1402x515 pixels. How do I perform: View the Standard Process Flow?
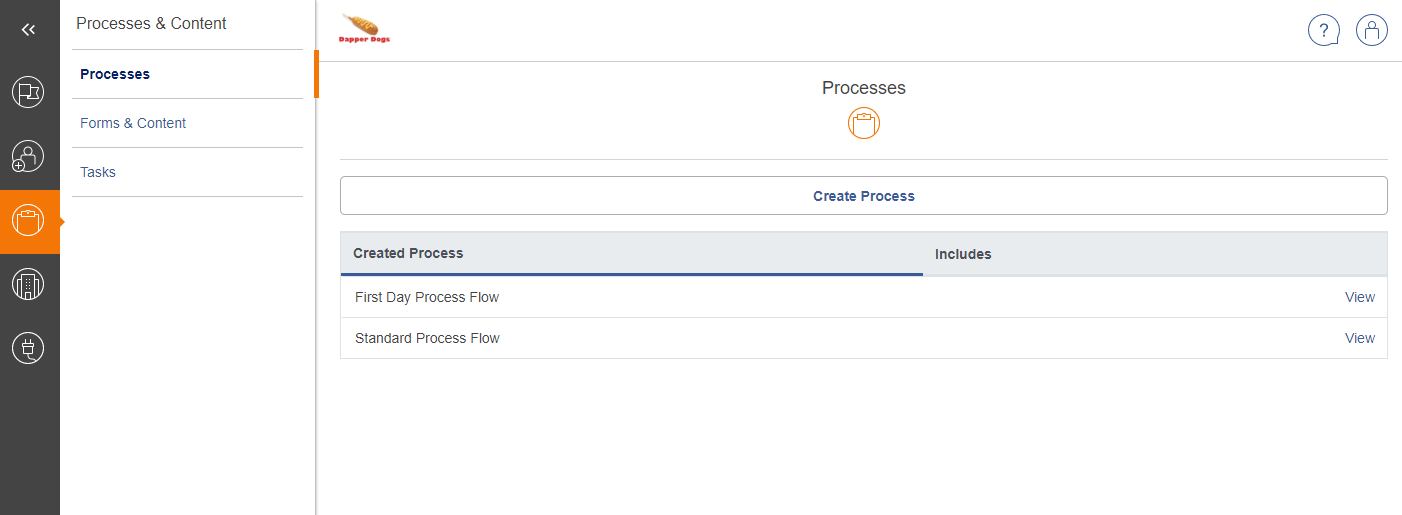(x=1359, y=338)
